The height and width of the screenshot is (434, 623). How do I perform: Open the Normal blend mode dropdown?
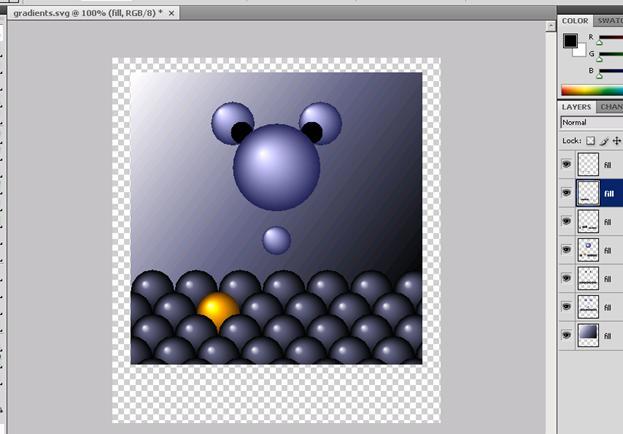pyautogui.click(x=592, y=122)
